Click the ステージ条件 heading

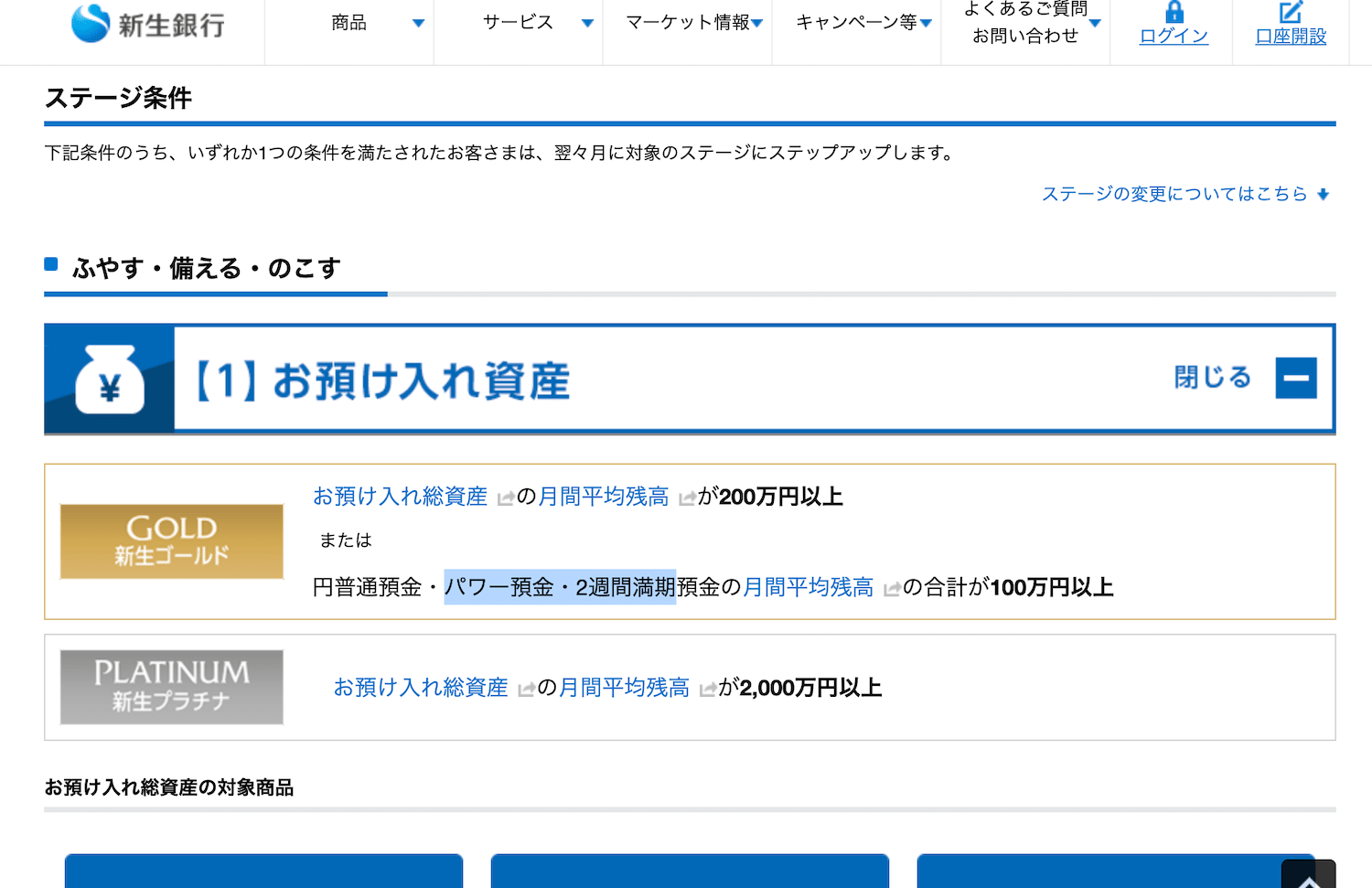click(118, 98)
